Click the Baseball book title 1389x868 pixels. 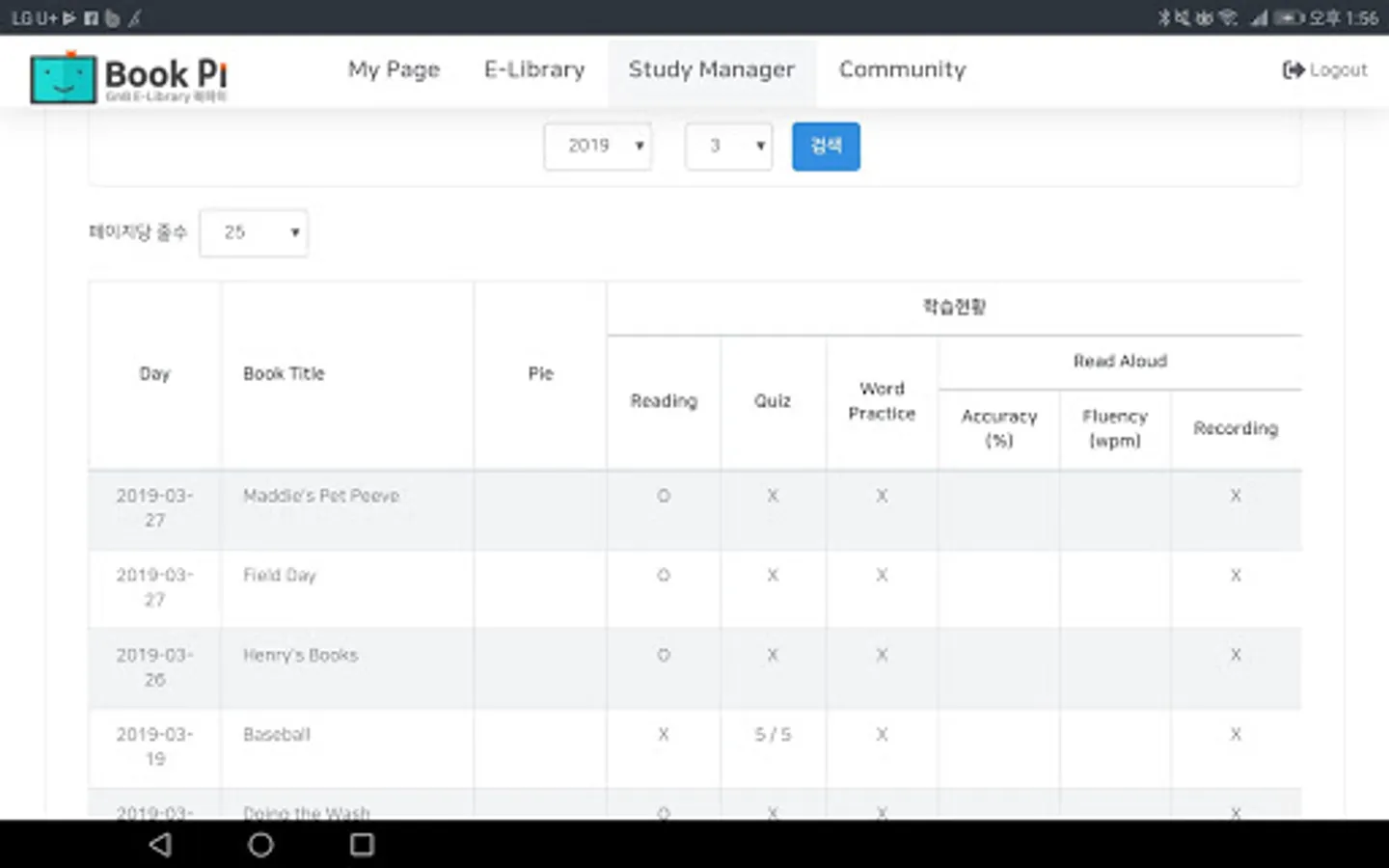[x=277, y=735]
